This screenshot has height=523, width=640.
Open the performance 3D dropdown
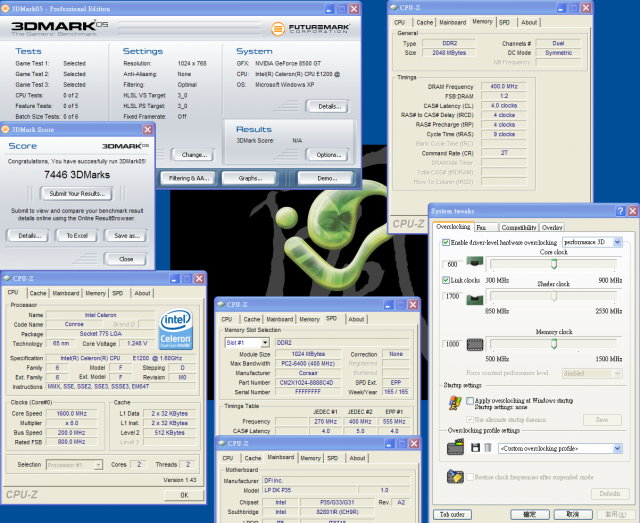tap(618, 242)
